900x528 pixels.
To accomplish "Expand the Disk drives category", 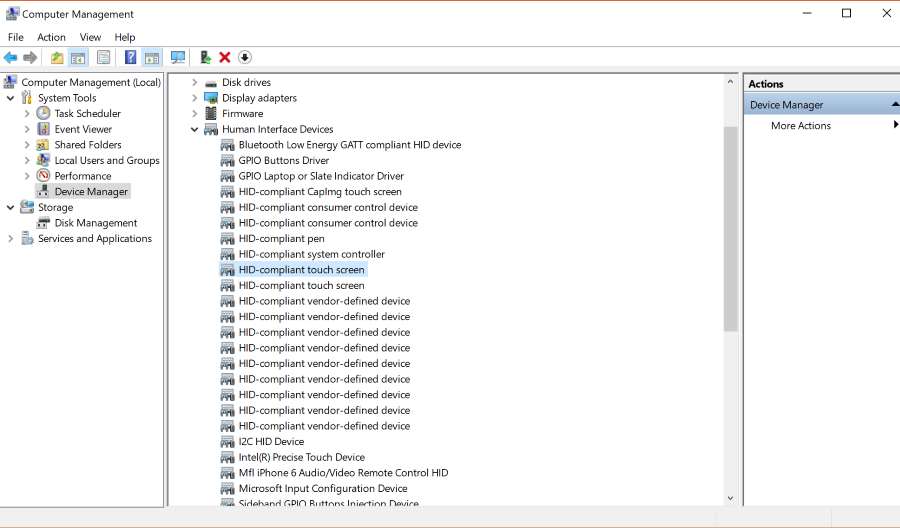I will click(195, 82).
